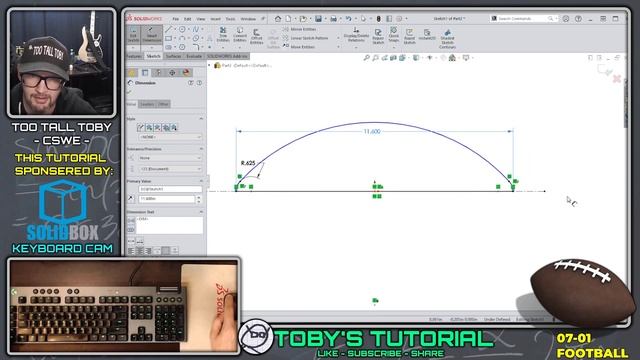Image resolution: width=640 pixels, height=360 pixels.
Task: Open the ConfigurationManager tab icon
Action: tap(158, 73)
